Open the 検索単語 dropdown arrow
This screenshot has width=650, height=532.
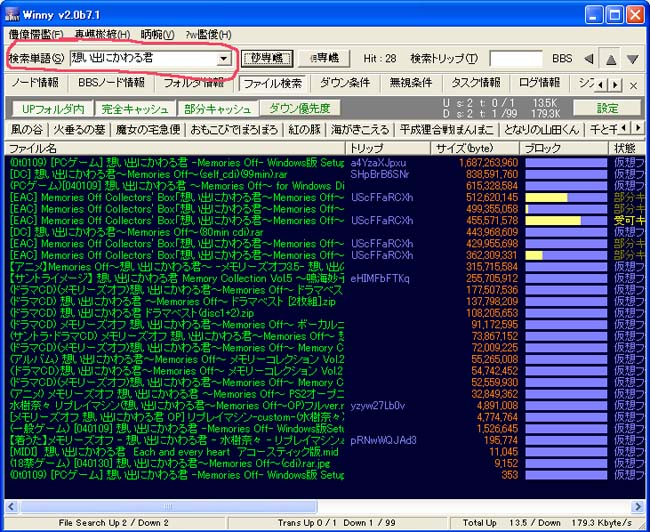(x=223, y=58)
